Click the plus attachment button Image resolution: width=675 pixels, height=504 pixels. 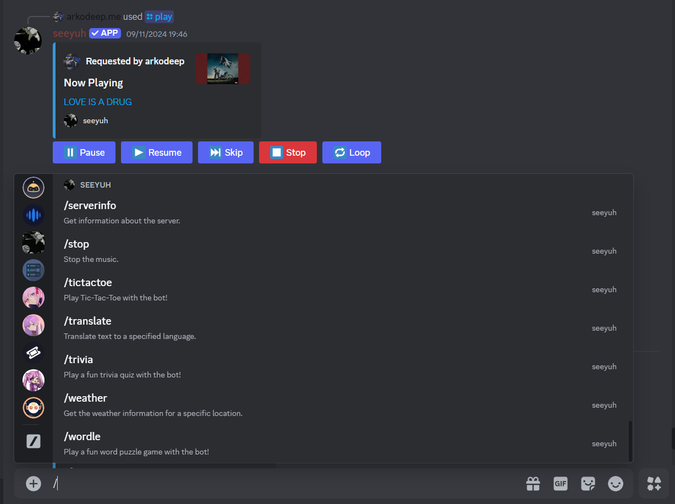(33, 483)
